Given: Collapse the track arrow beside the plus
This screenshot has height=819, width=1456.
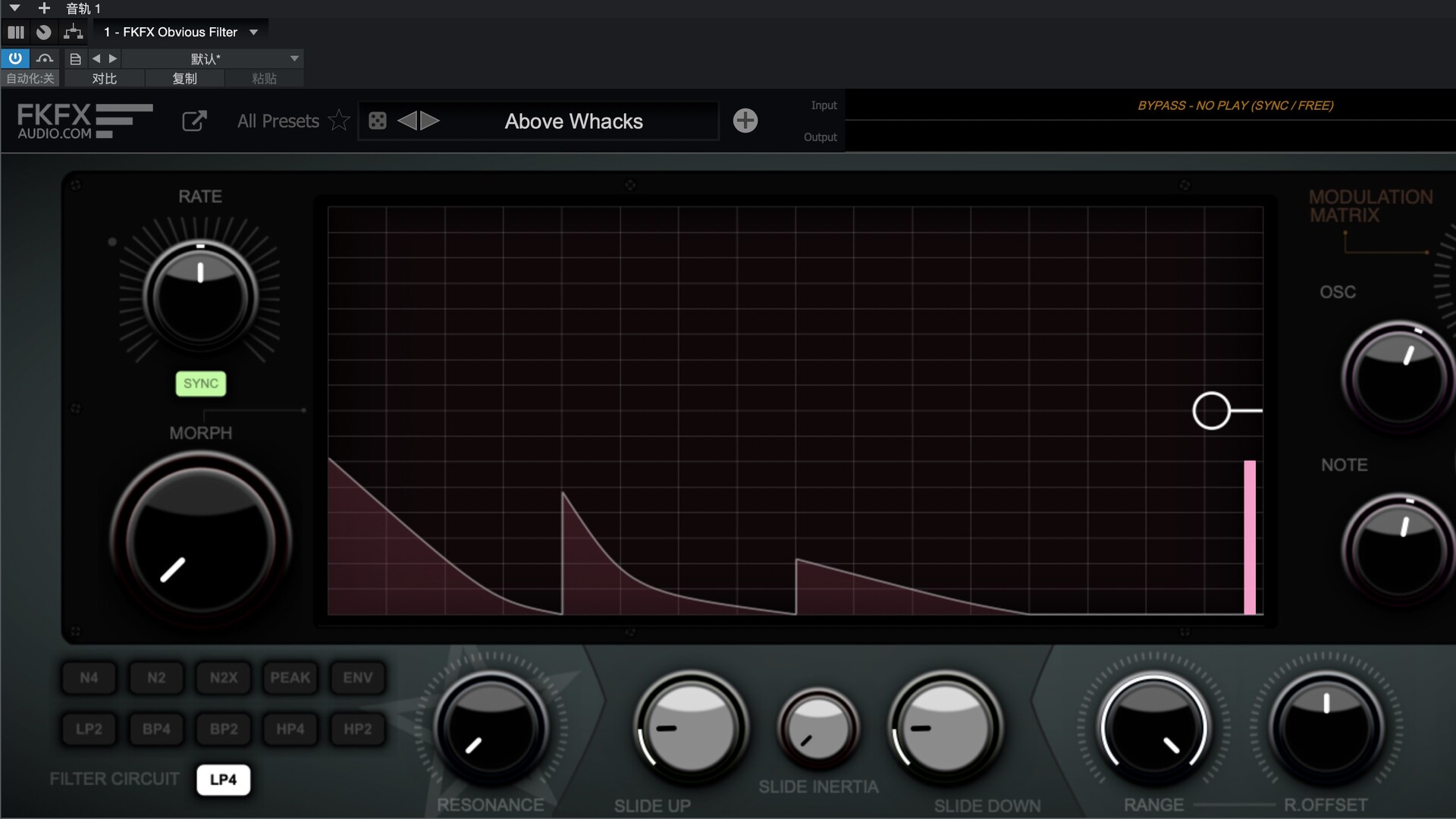Looking at the screenshot, I should pyautogui.click(x=14, y=8).
